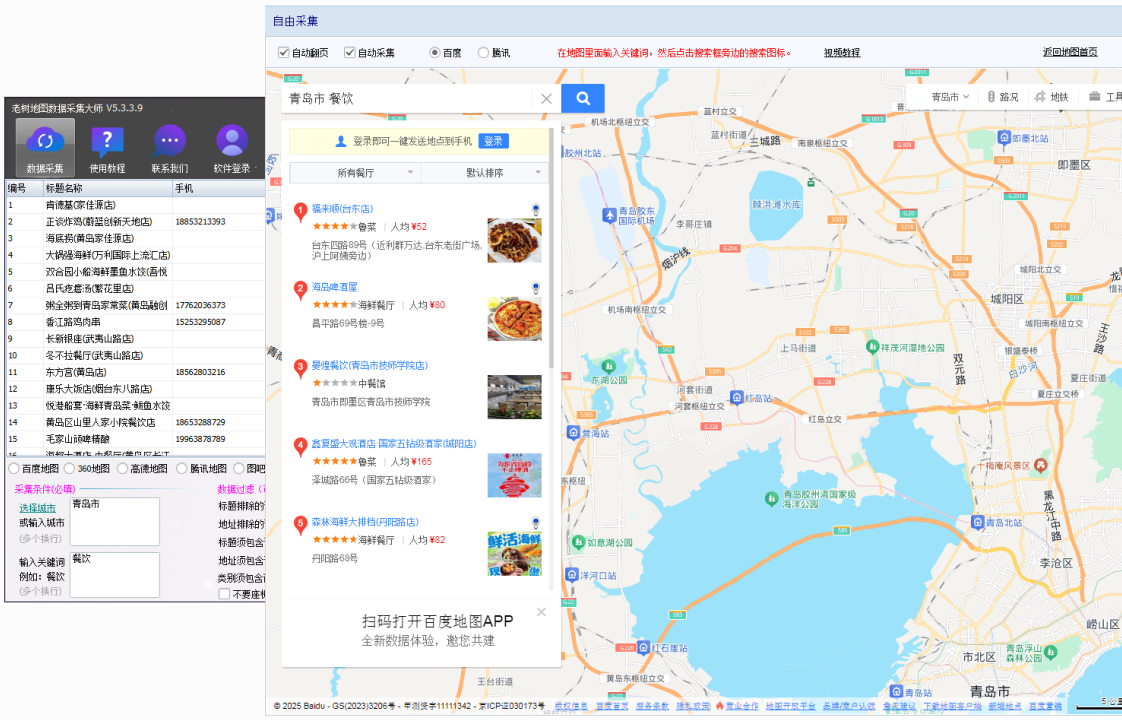Click the 十梅庵风景区 scenic icon on map
1122x720 pixels.
tap(1040, 465)
